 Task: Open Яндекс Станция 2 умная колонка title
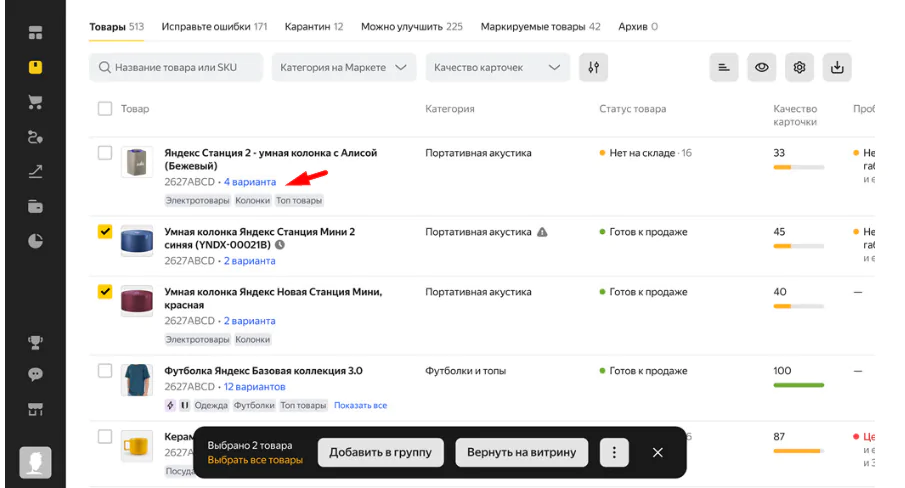pyautogui.click(x=271, y=159)
